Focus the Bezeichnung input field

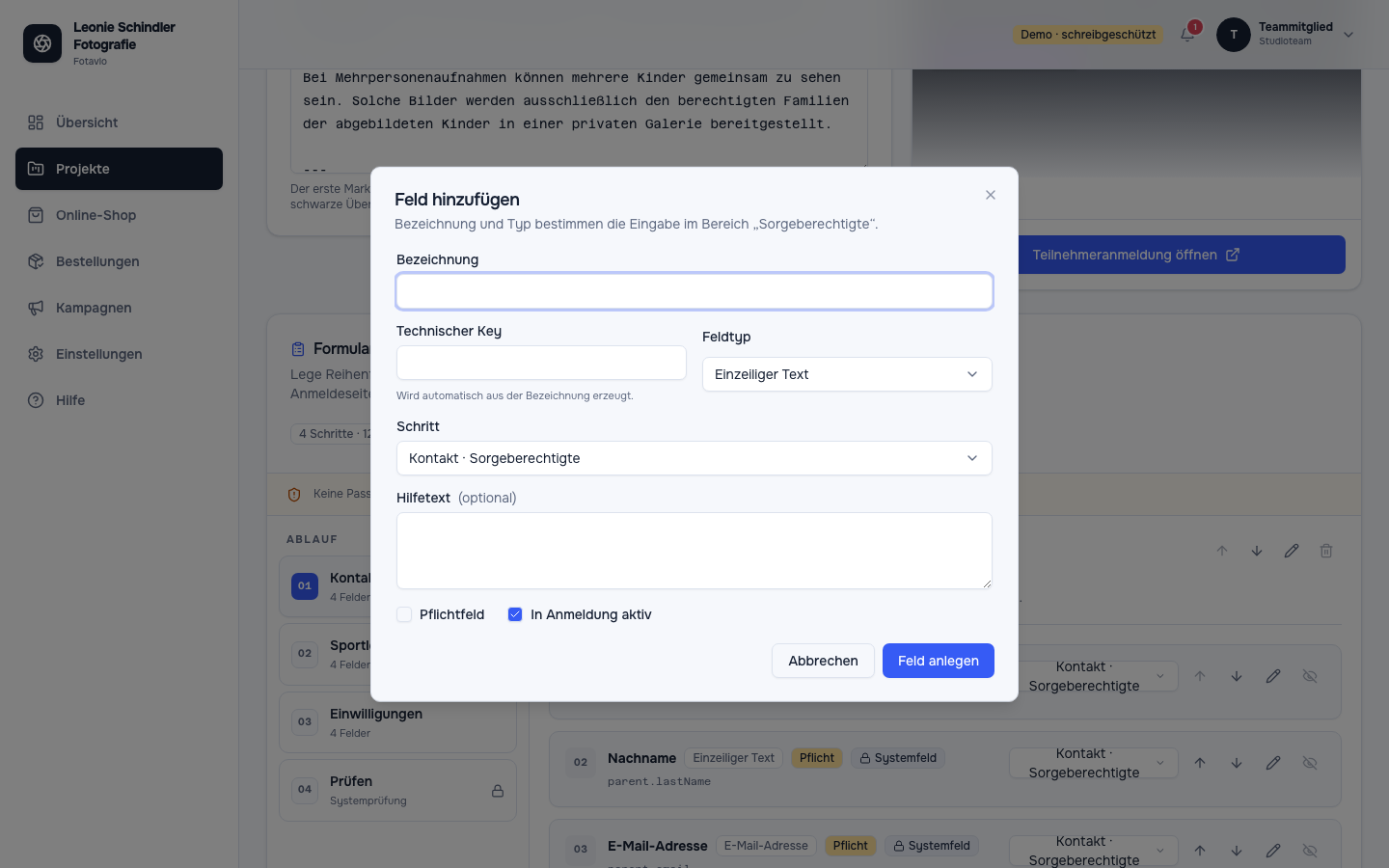click(694, 291)
